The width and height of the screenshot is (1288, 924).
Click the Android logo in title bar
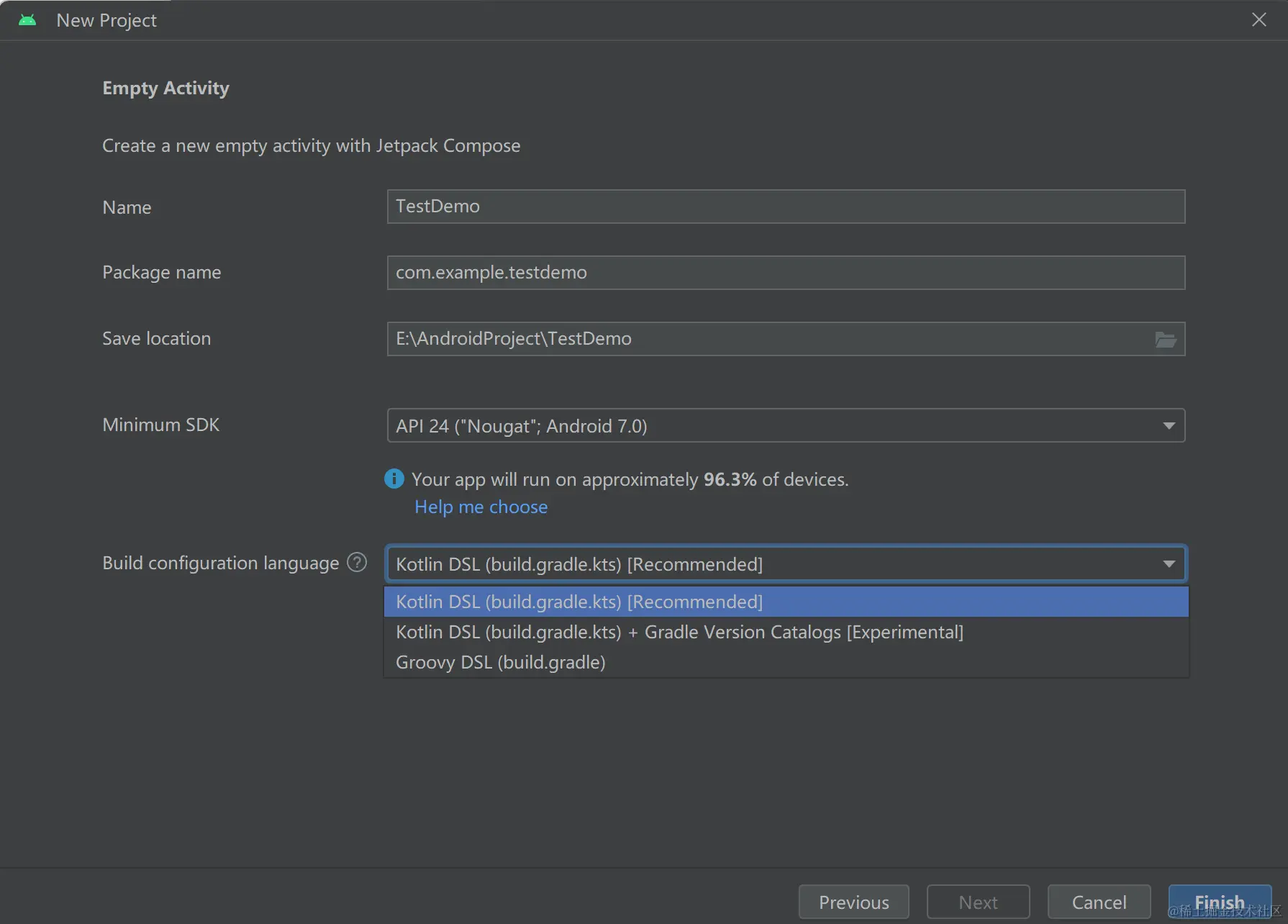(x=27, y=20)
